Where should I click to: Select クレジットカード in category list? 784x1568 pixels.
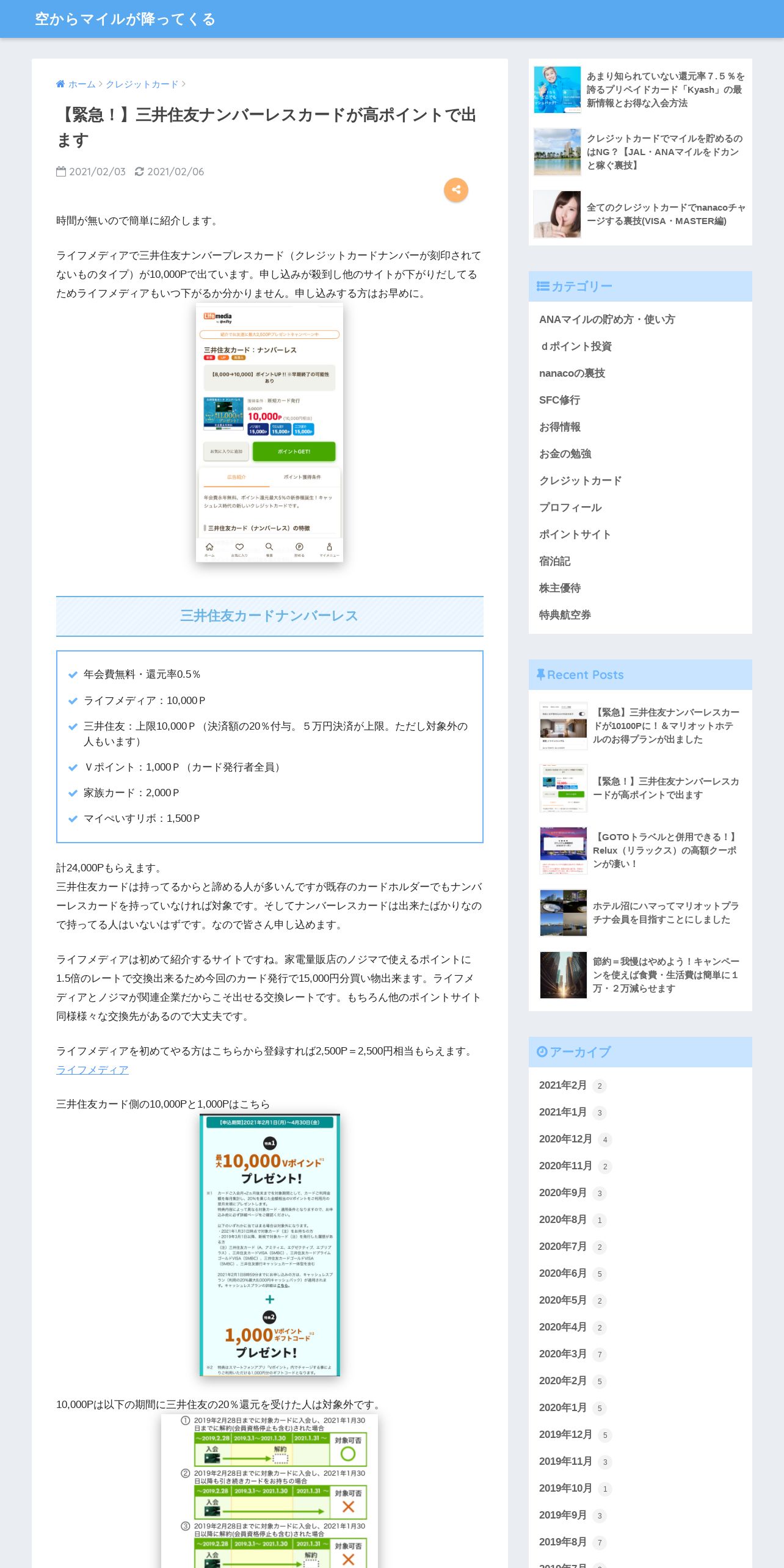(x=580, y=481)
